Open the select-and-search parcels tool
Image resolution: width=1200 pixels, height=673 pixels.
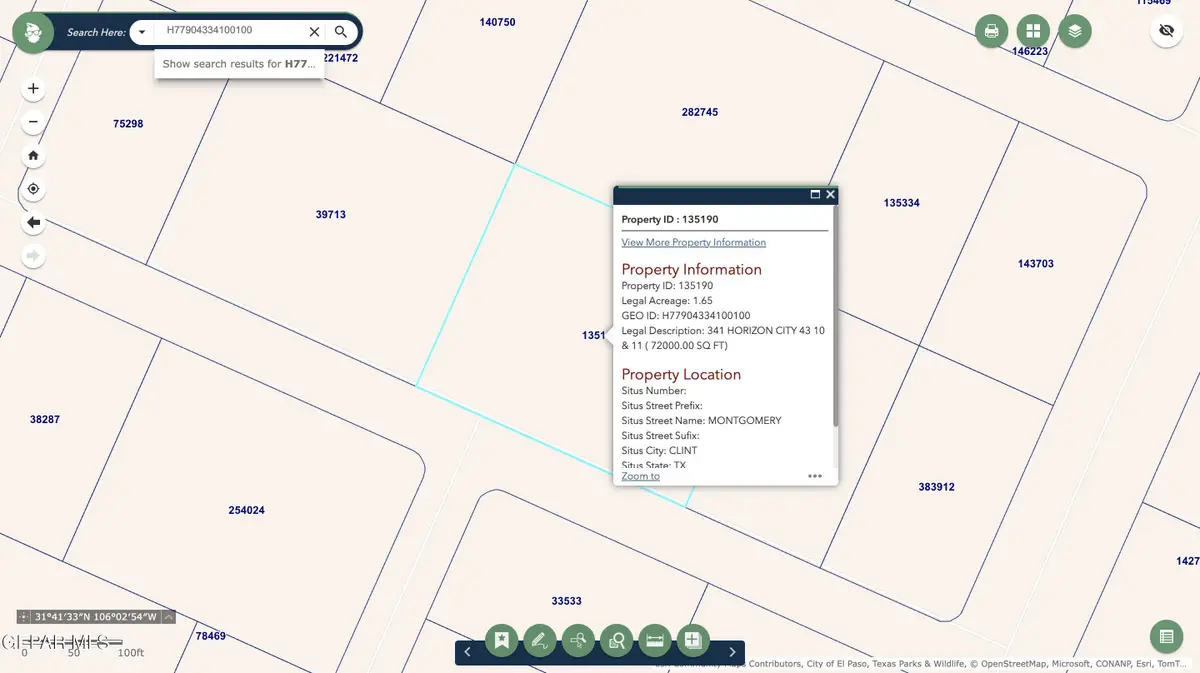point(578,640)
